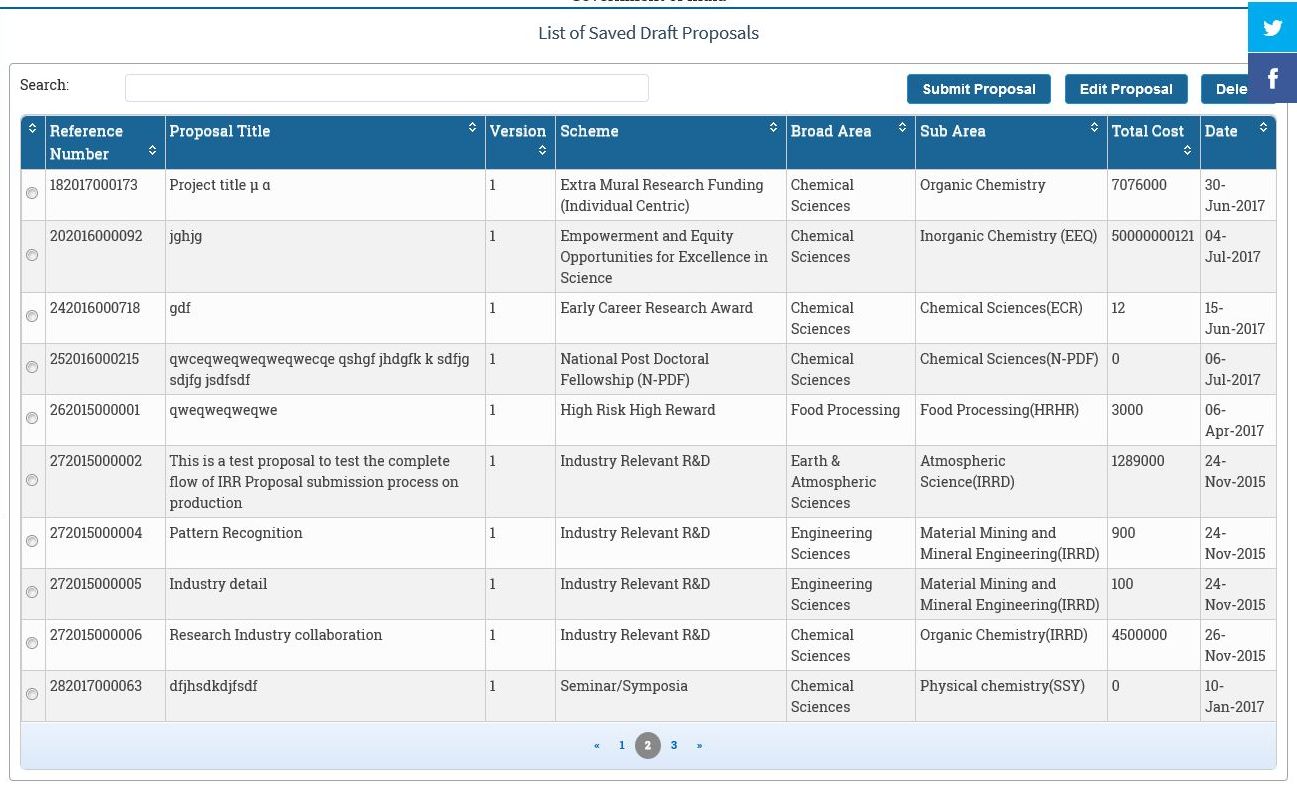Click the Sub Area column header
The width and height of the screenshot is (1297, 803).
[1011, 142]
